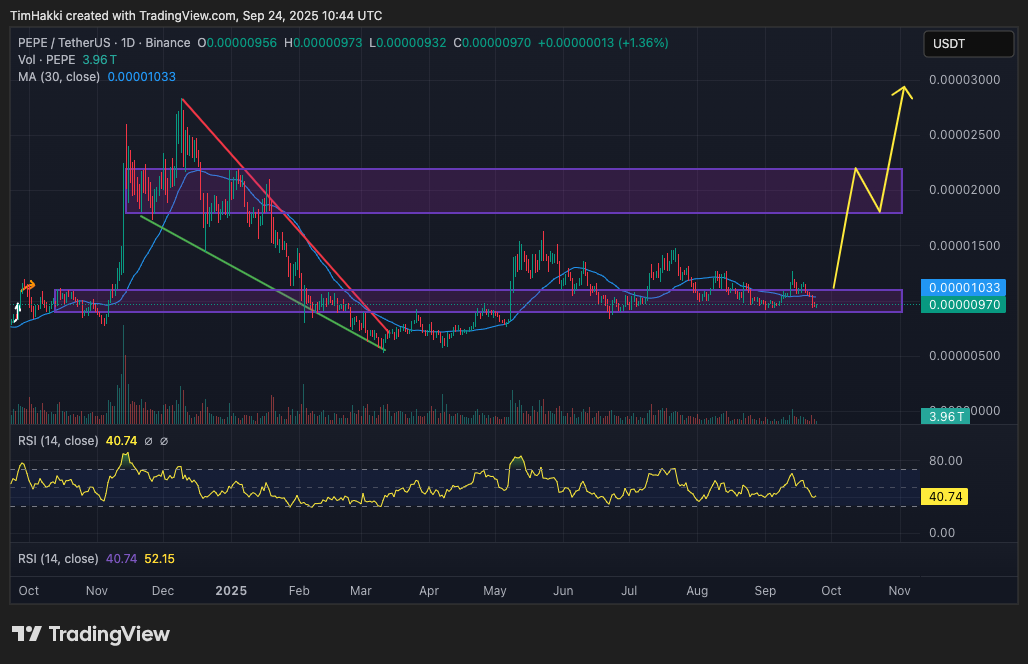Image resolution: width=1028 pixels, height=664 pixels.
Task: Open the MA (30, close) indicator legend
Action: click(x=59, y=77)
